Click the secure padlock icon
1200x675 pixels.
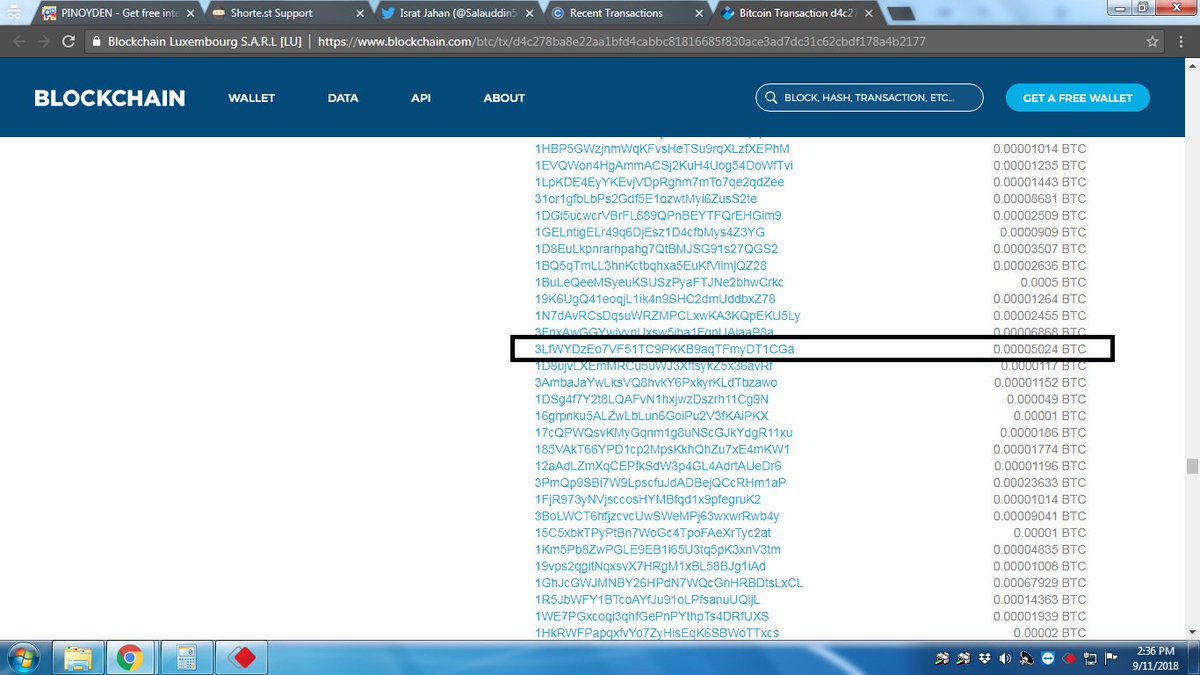(x=95, y=42)
